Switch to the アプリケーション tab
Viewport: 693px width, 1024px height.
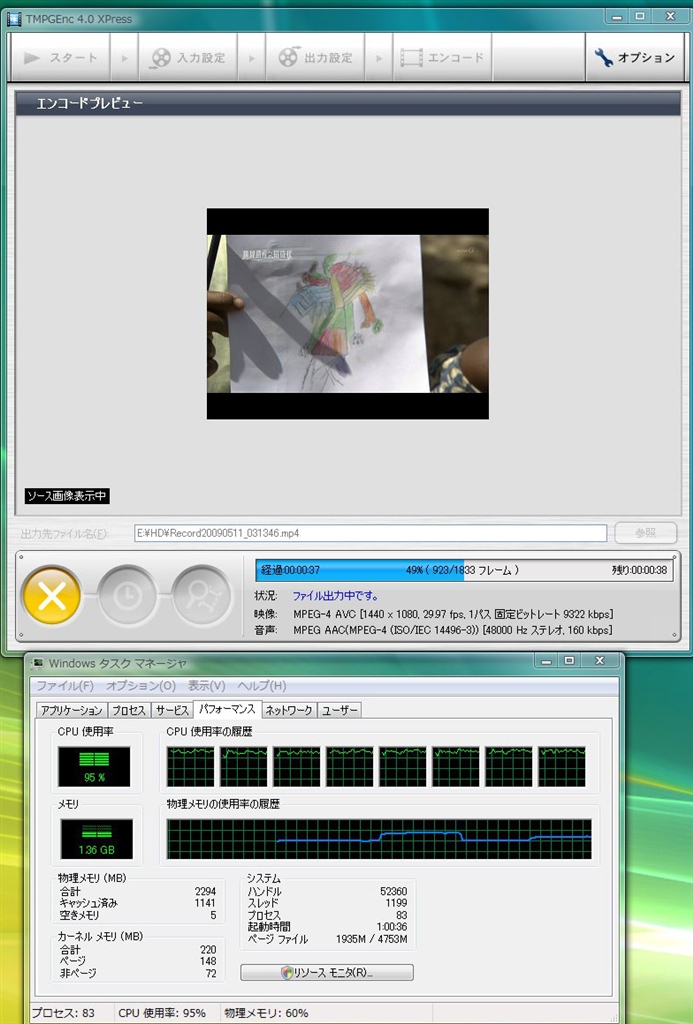[71, 710]
